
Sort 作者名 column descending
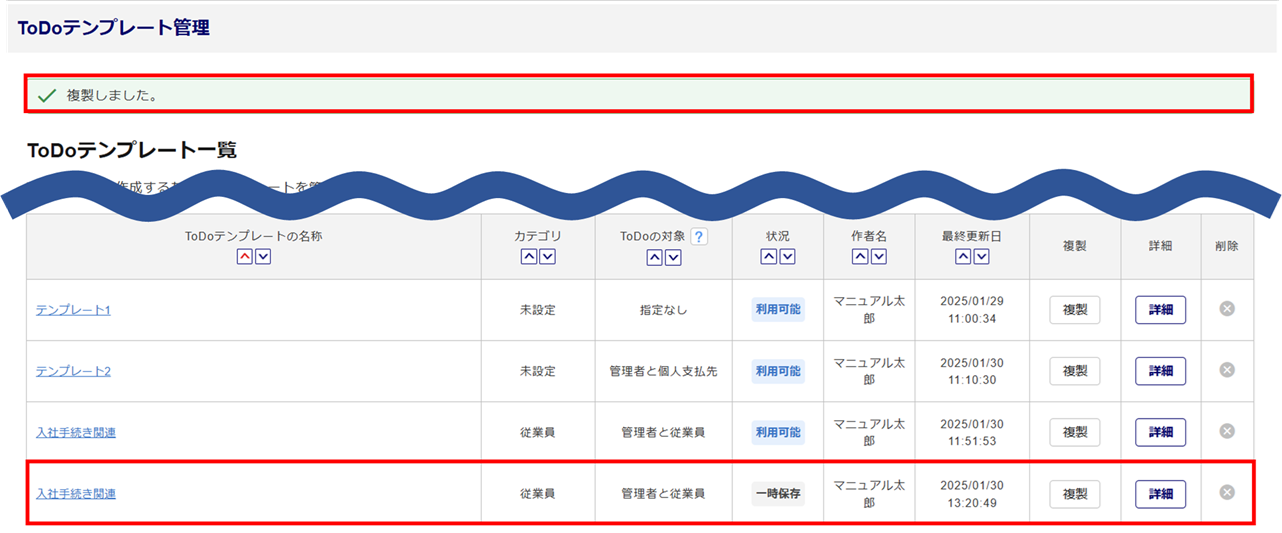click(x=878, y=257)
